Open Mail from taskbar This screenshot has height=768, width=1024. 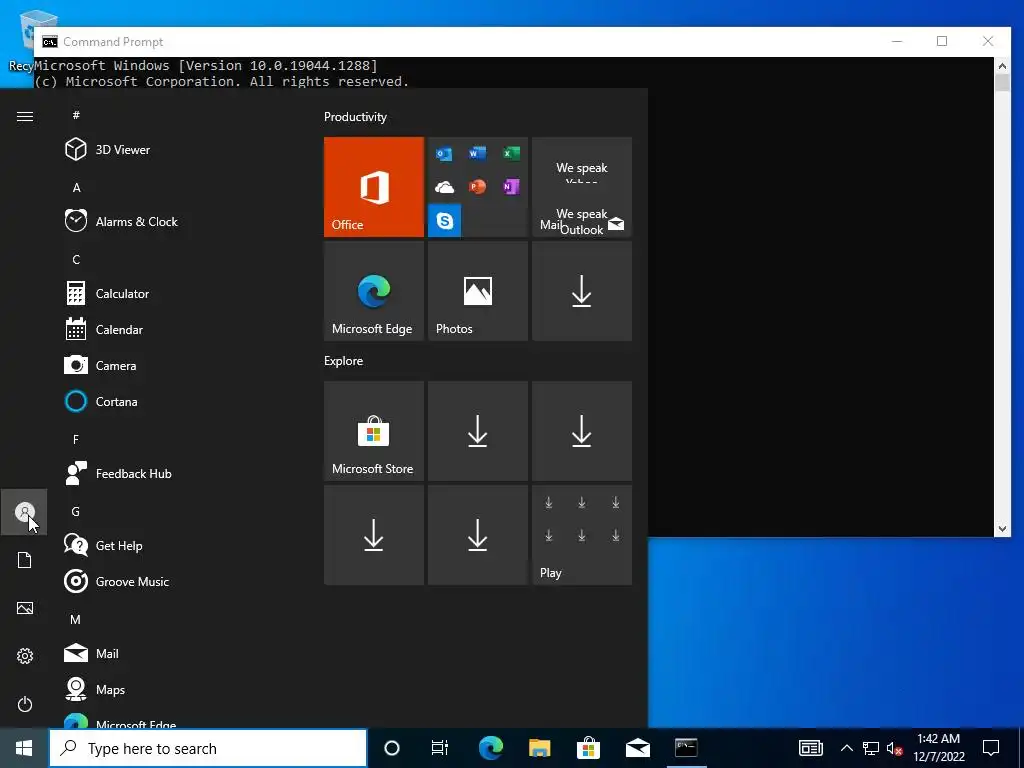pos(637,748)
